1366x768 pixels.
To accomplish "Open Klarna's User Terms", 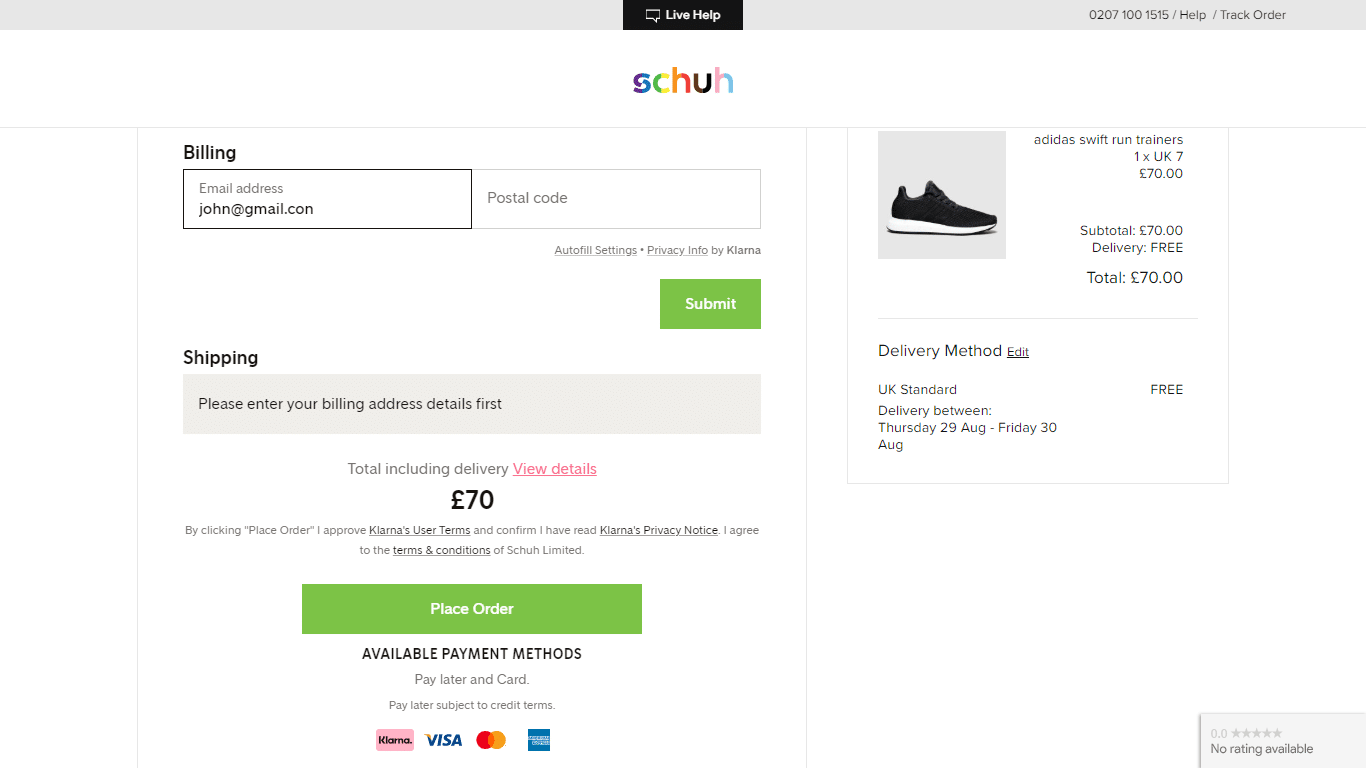I will (x=419, y=530).
